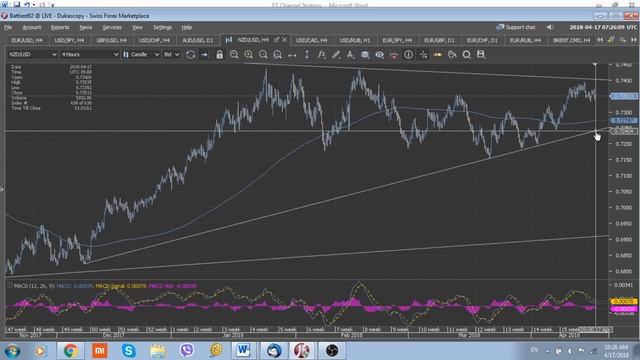Click the save chart diskette icon
The image size is (640, 360).
click(x=481, y=54)
